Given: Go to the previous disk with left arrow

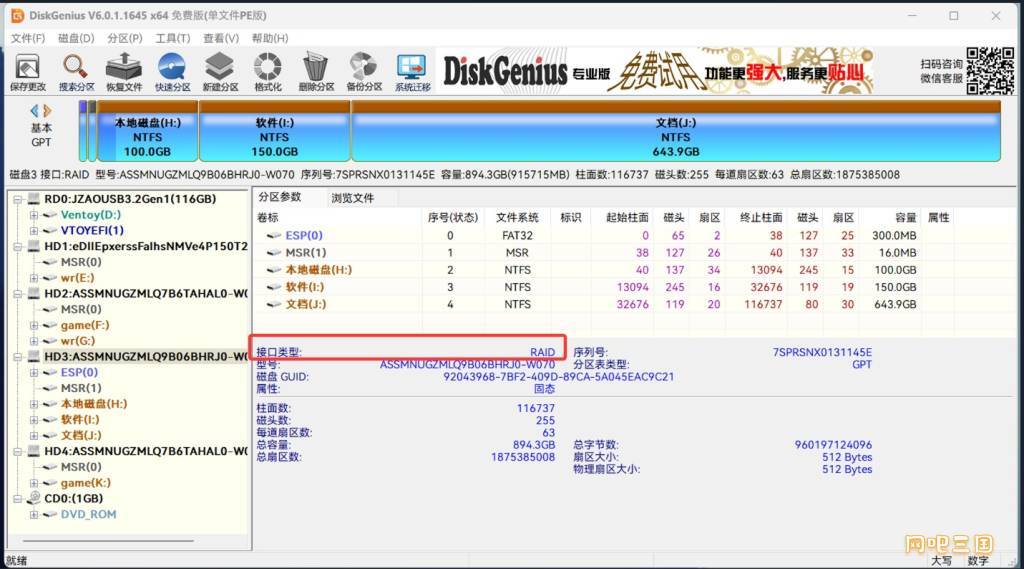Looking at the screenshot, I should [x=34, y=110].
